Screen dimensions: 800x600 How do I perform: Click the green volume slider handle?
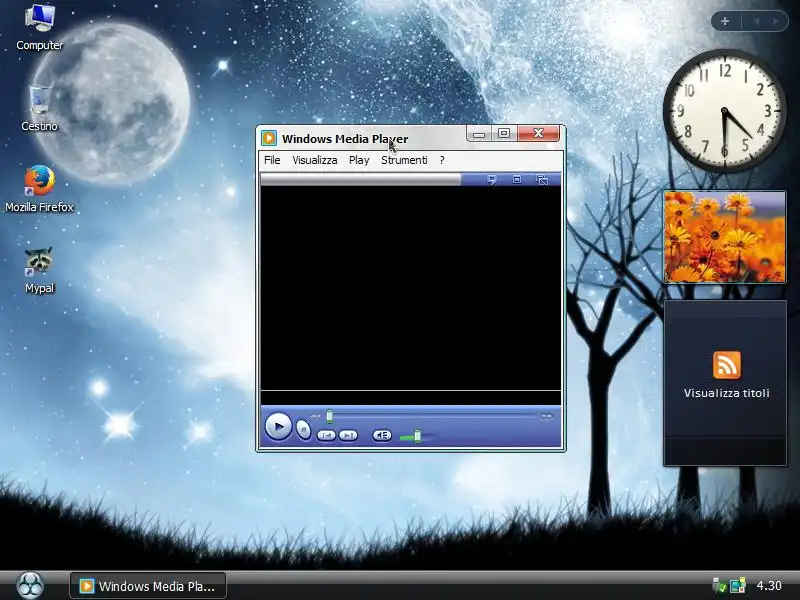(417, 435)
